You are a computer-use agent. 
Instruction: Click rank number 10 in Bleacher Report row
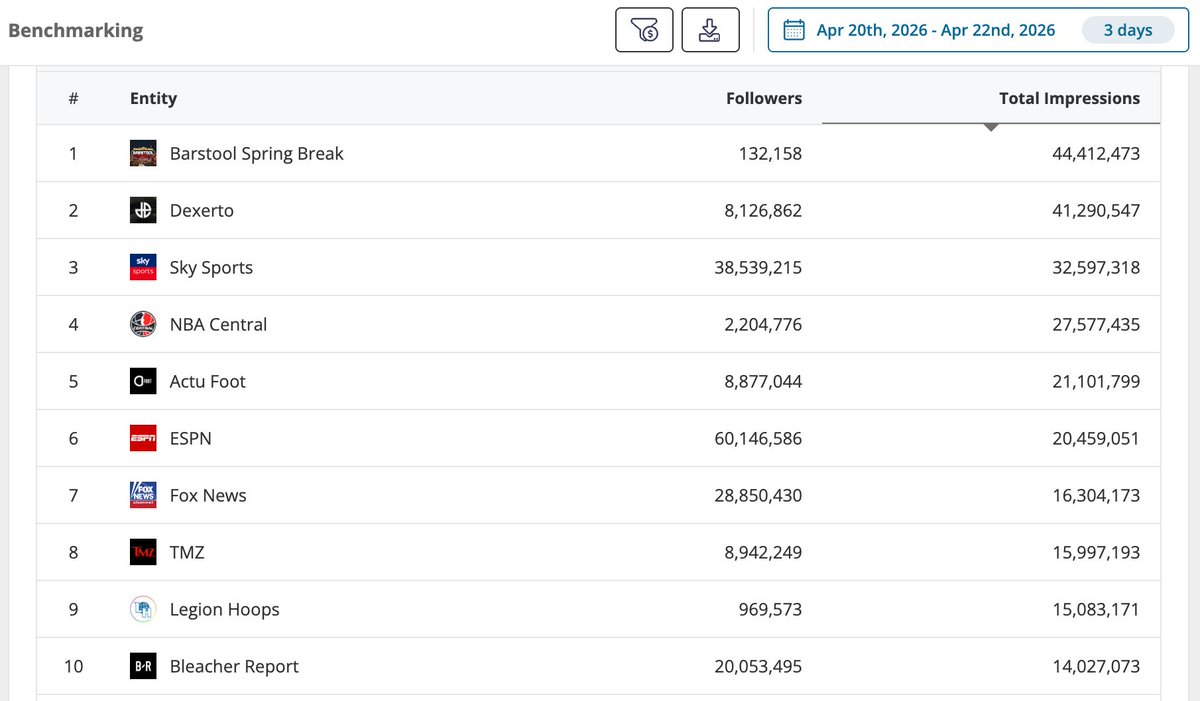(x=73, y=666)
